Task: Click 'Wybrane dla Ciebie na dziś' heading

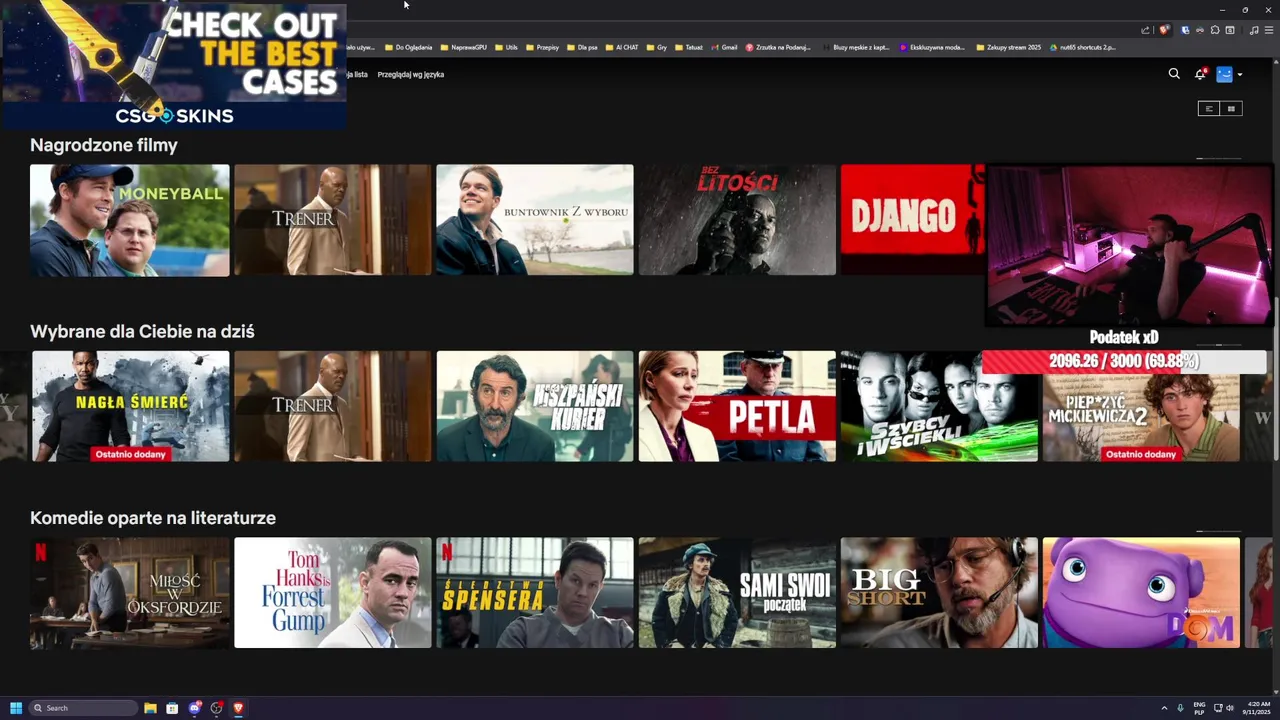Action: (142, 331)
